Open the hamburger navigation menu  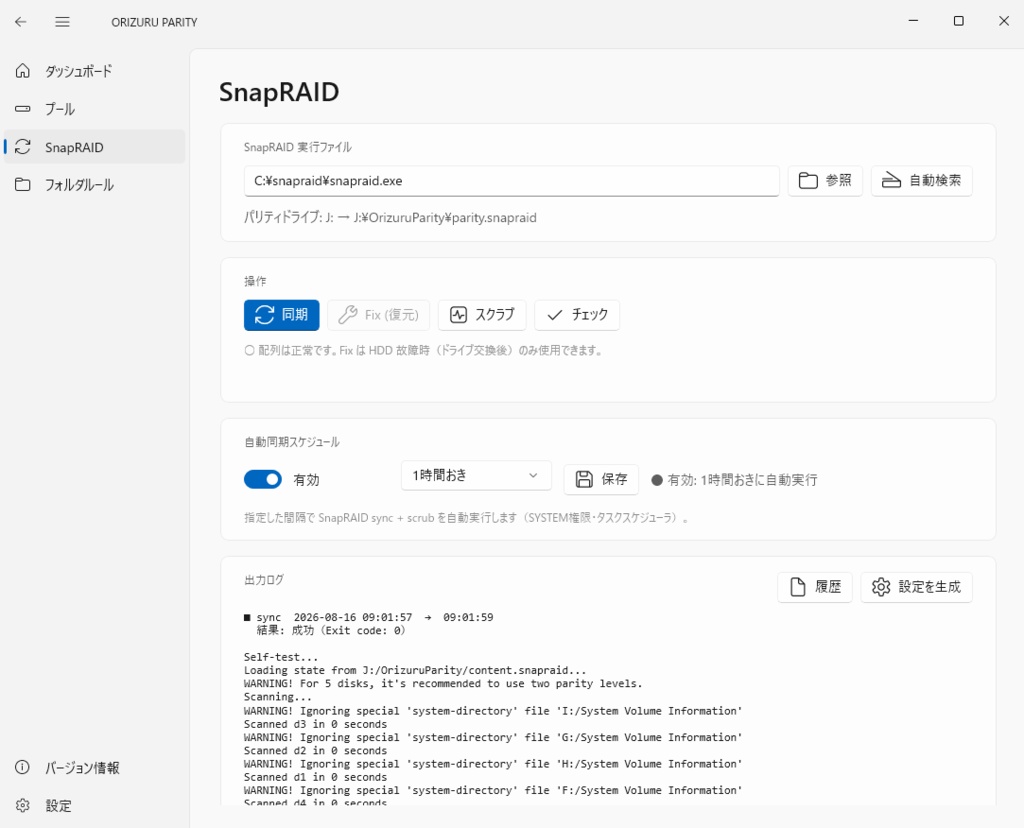click(62, 22)
